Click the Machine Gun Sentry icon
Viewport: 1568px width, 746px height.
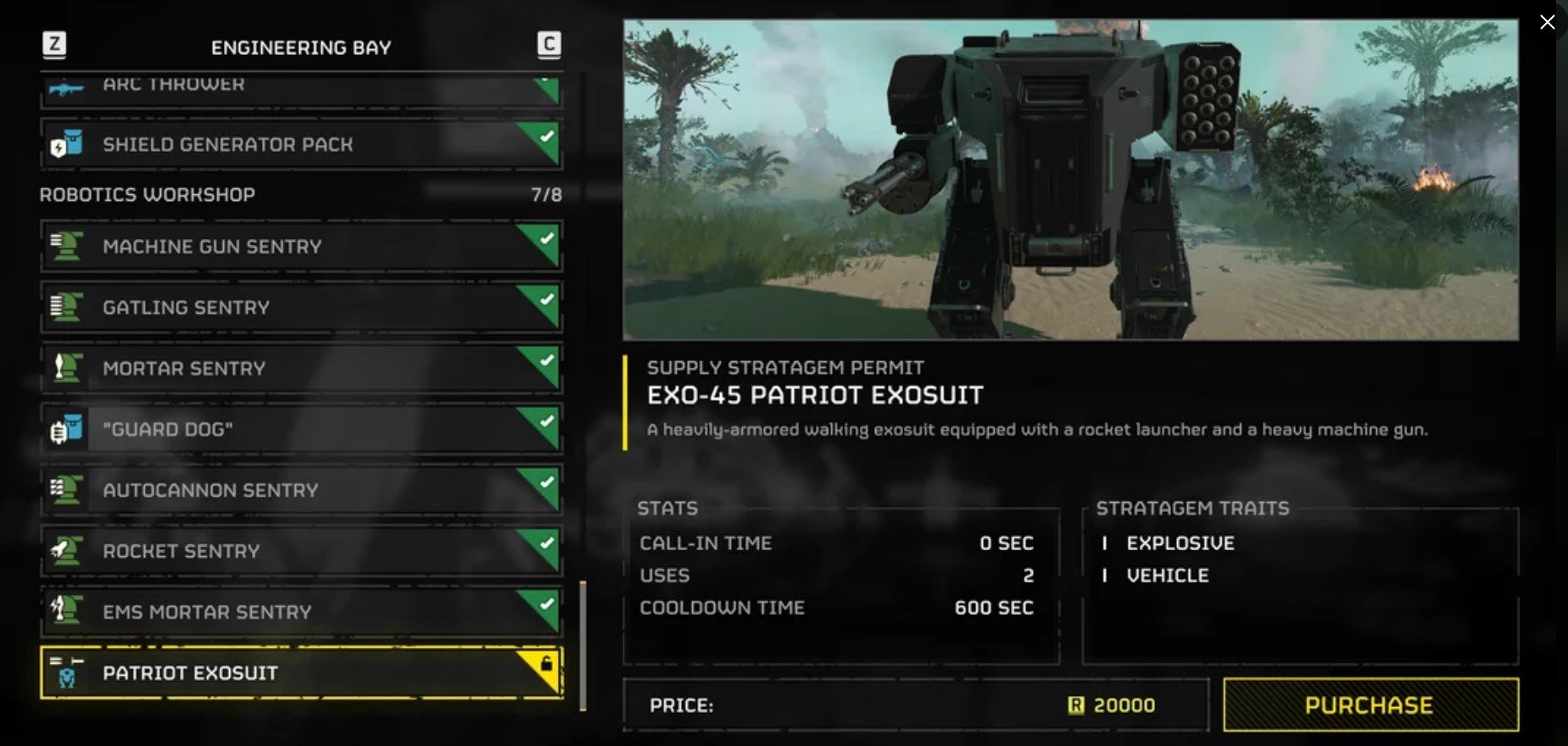(x=66, y=247)
